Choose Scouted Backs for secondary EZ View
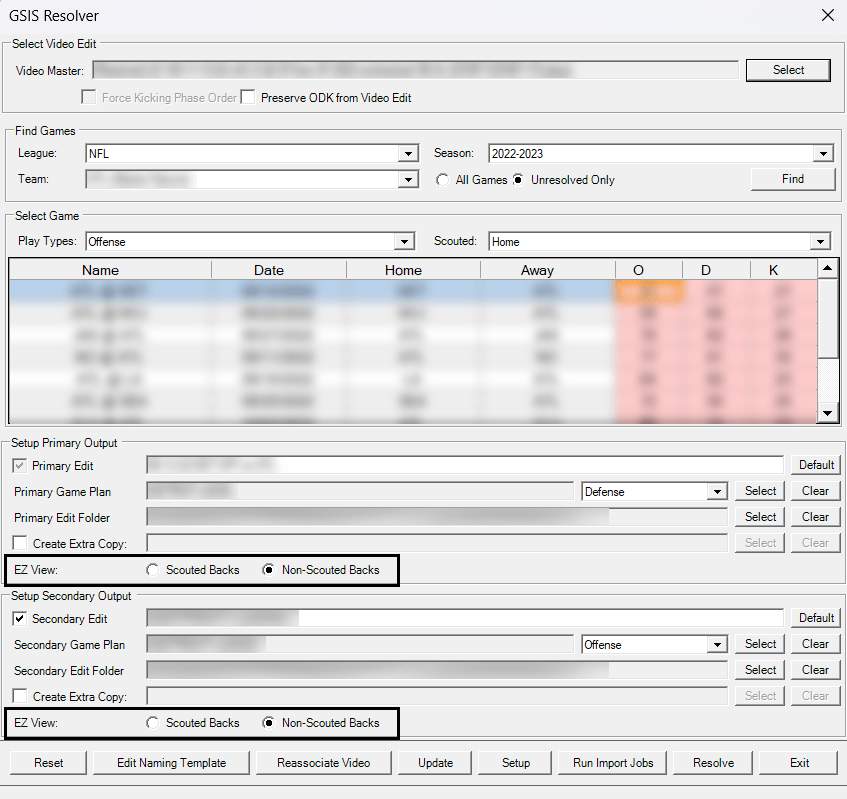847x799 pixels. (x=153, y=723)
